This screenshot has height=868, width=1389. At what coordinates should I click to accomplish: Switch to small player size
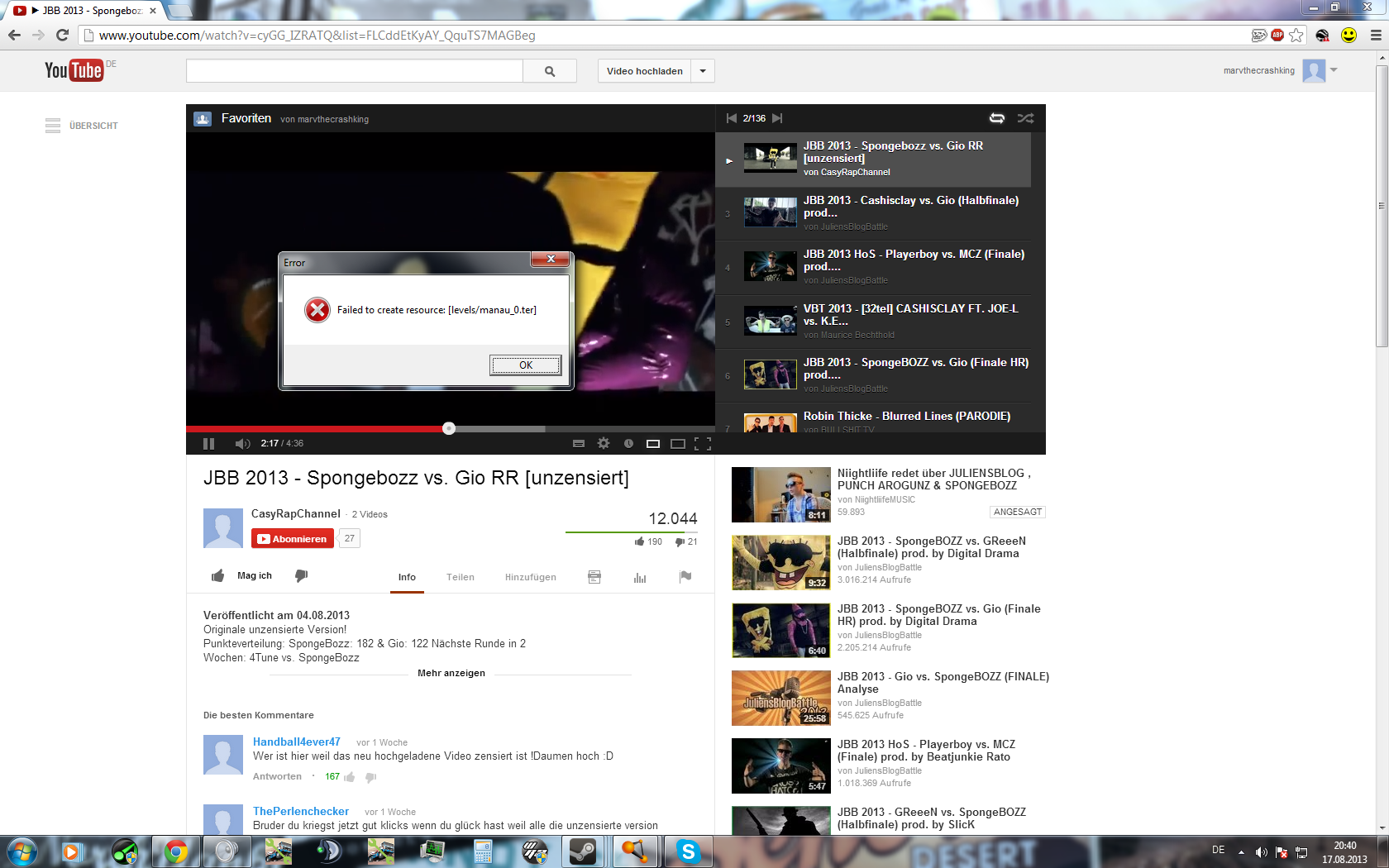pyautogui.click(x=653, y=444)
